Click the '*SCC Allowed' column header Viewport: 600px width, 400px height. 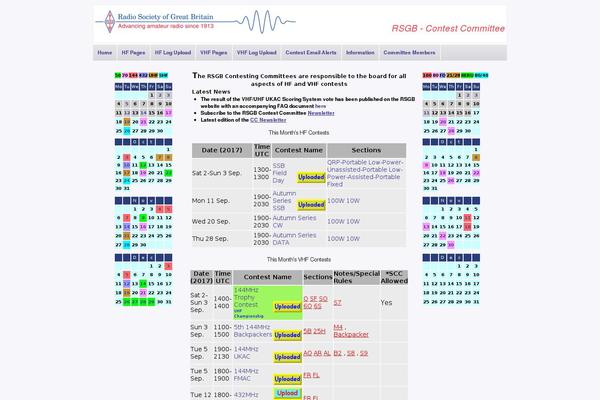[x=394, y=277]
